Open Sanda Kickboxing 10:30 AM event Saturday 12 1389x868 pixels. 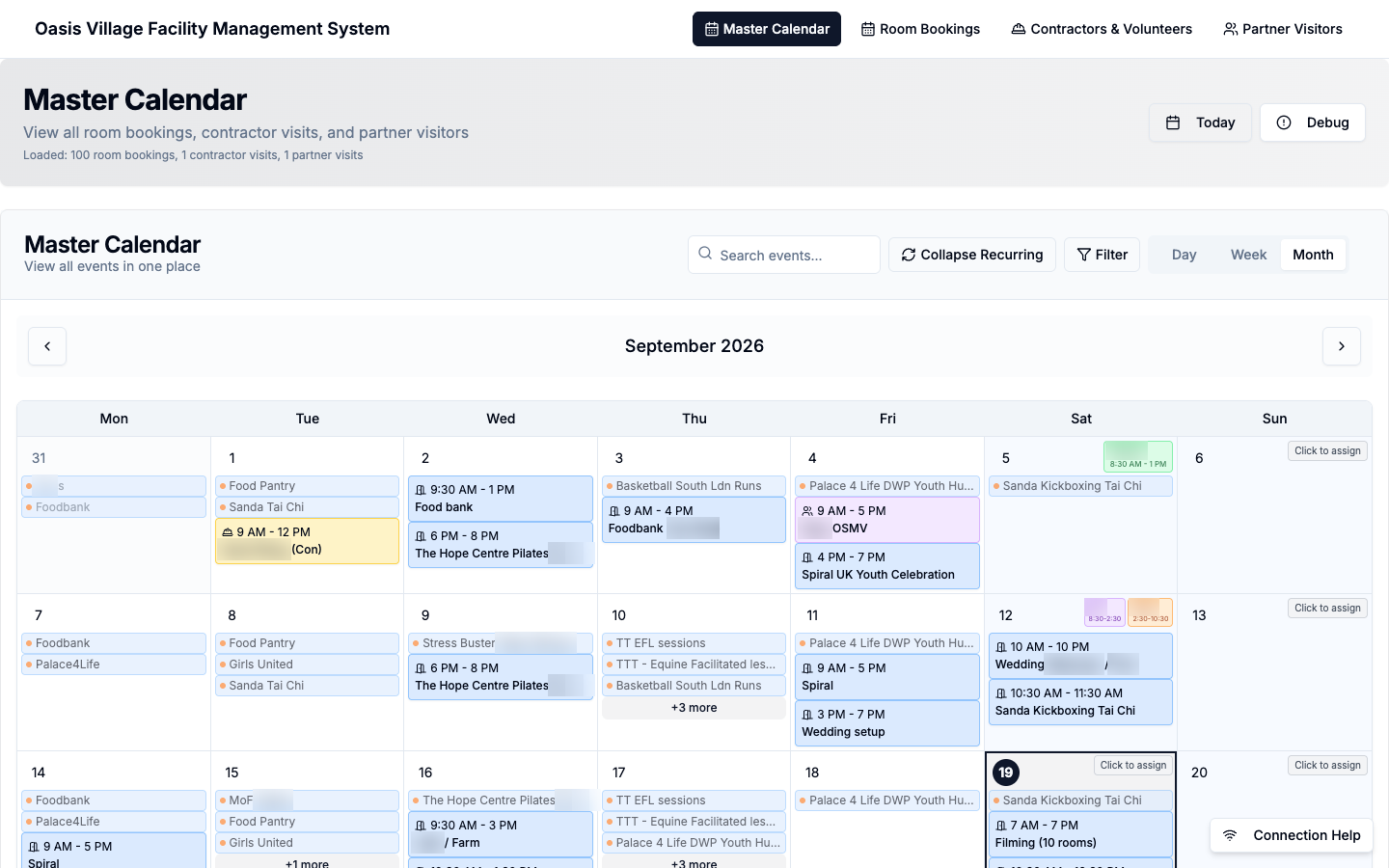click(x=1080, y=702)
